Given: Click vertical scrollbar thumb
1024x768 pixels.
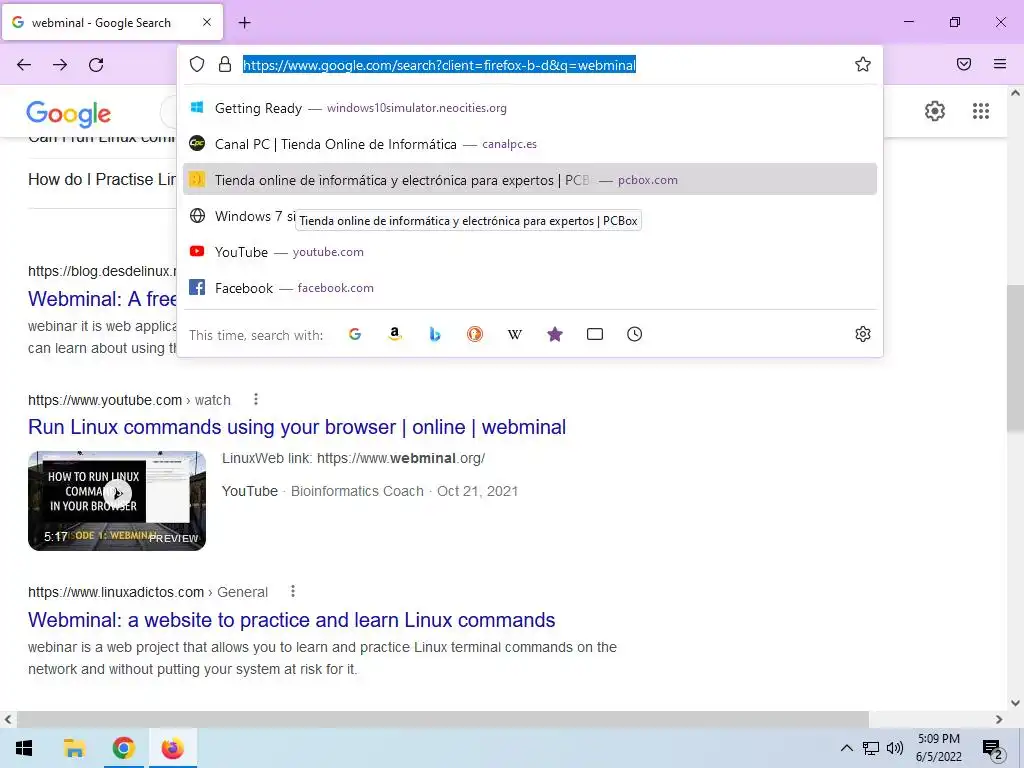Looking at the screenshot, I should pyautogui.click(x=1015, y=358).
